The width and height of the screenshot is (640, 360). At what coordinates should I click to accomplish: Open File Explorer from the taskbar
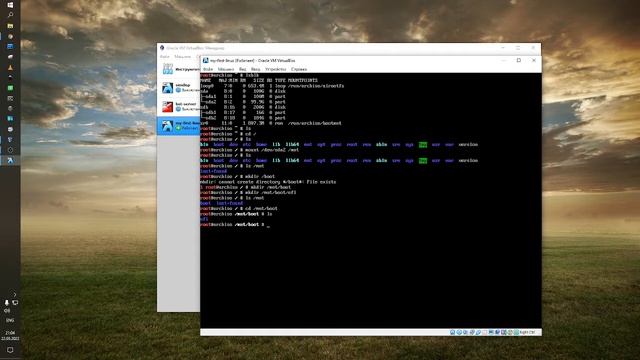coord(10,26)
